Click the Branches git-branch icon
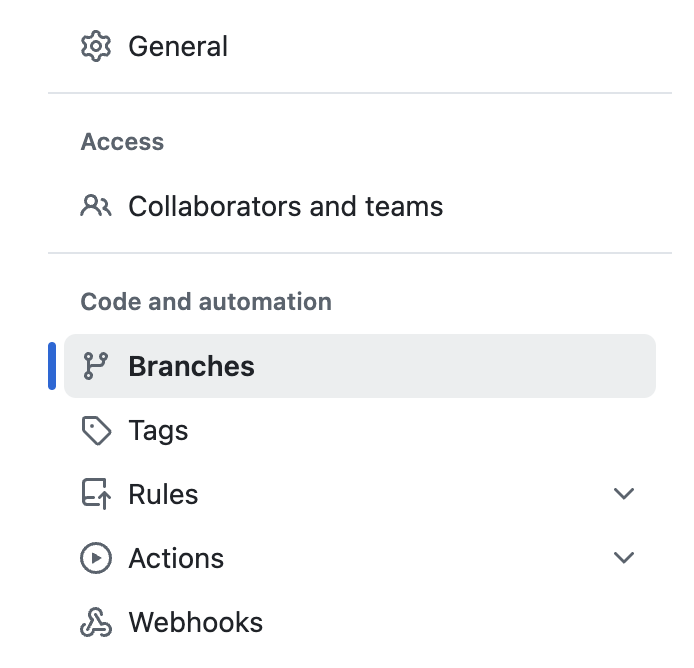 [96, 366]
